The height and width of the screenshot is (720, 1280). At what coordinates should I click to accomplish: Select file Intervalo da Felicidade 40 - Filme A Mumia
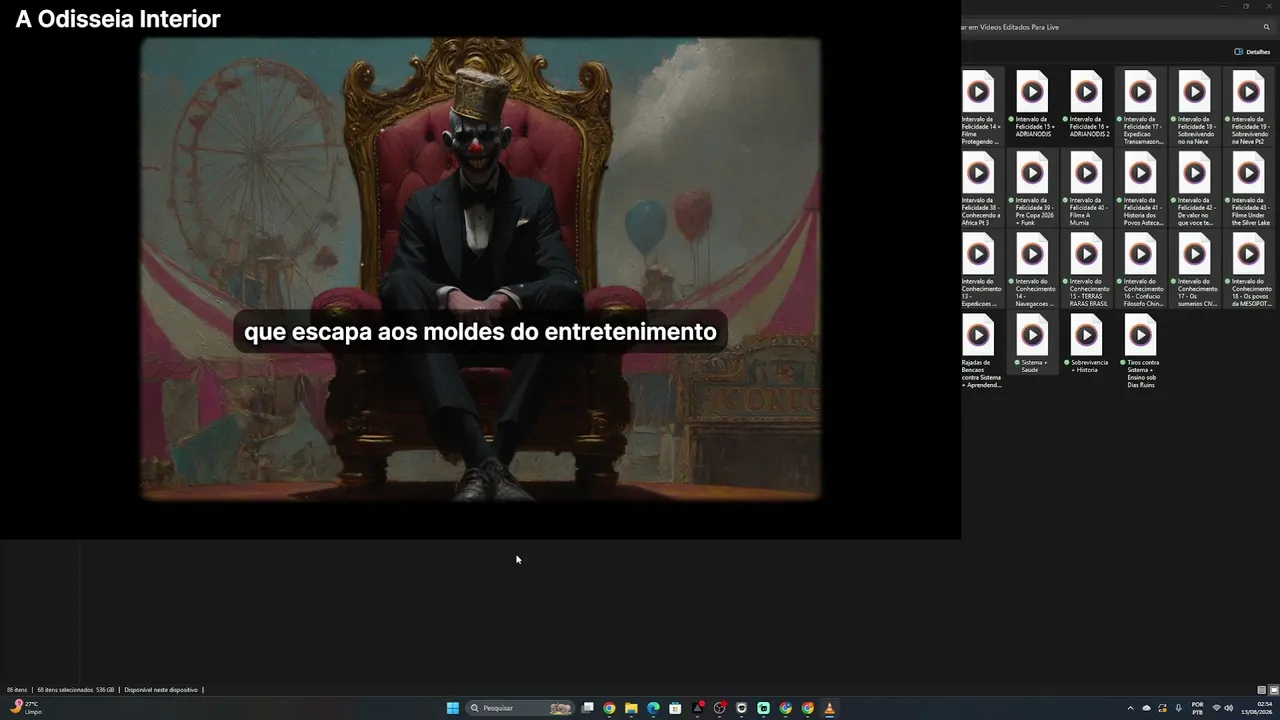point(1087,189)
